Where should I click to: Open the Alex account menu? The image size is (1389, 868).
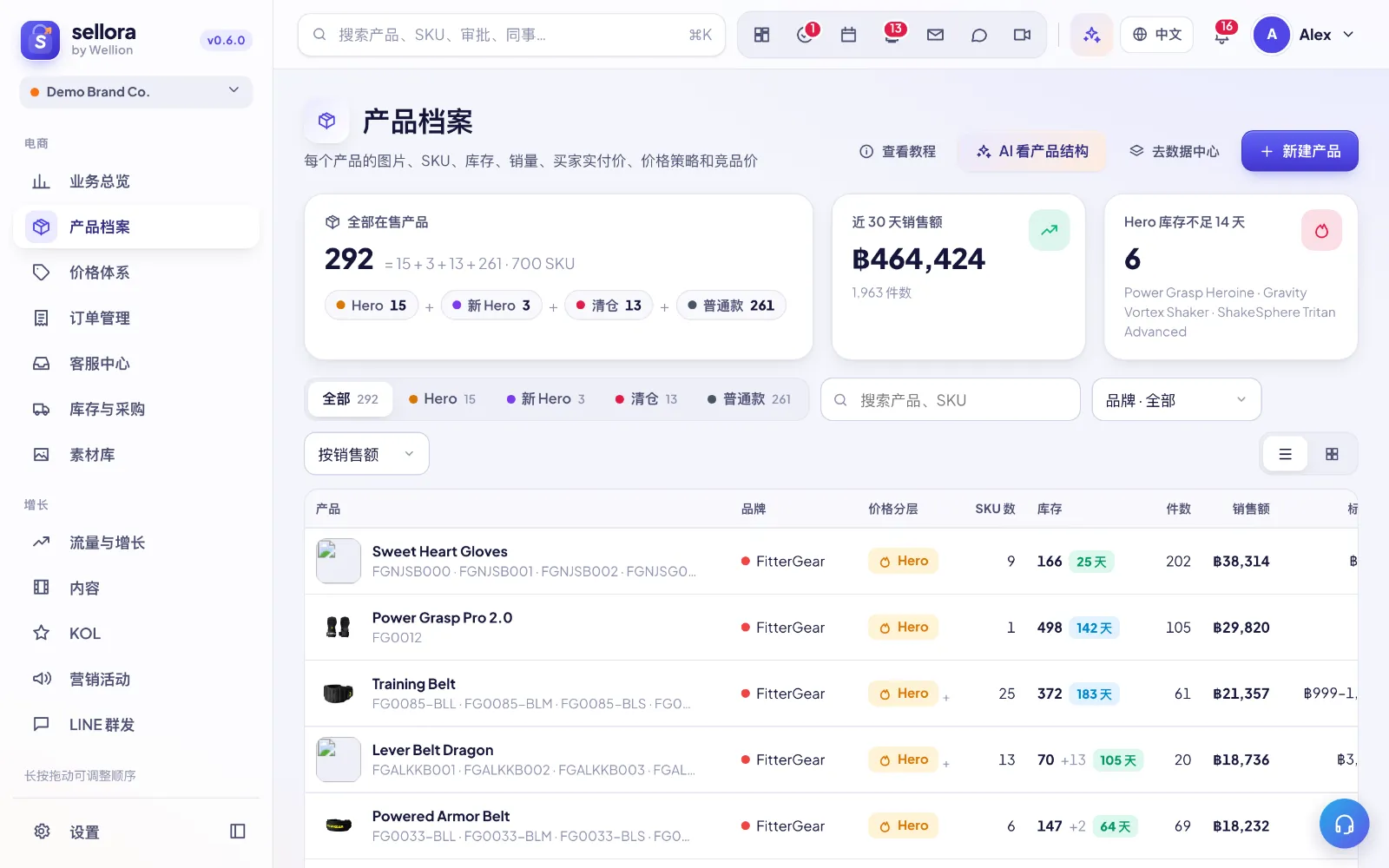(x=1304, y=35)
